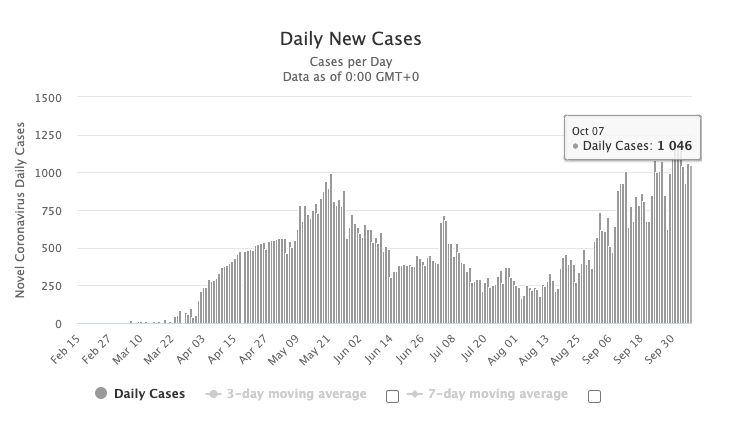
Task: Toggle the Daily Cases legend circle icon
Action: (x=101, y=393)
